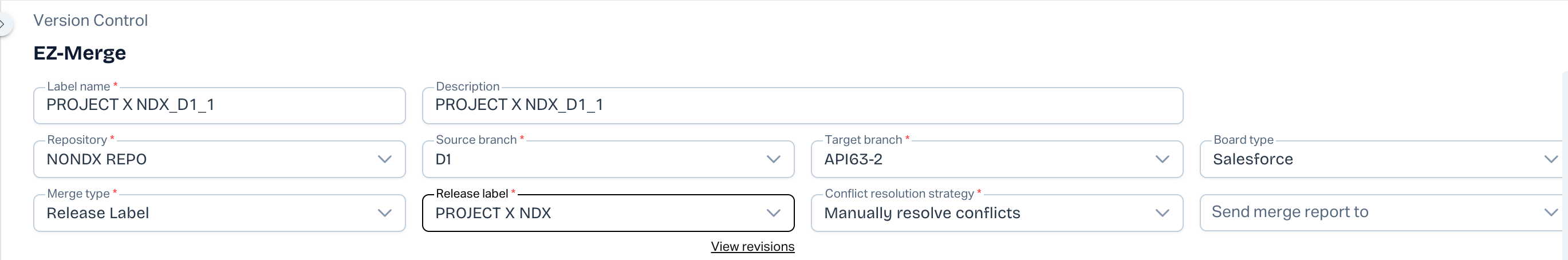Open the Merge type Release Label dropdown
This screenshot has height=260, width=1568.
pyautogui.click(x=207, y=213)
